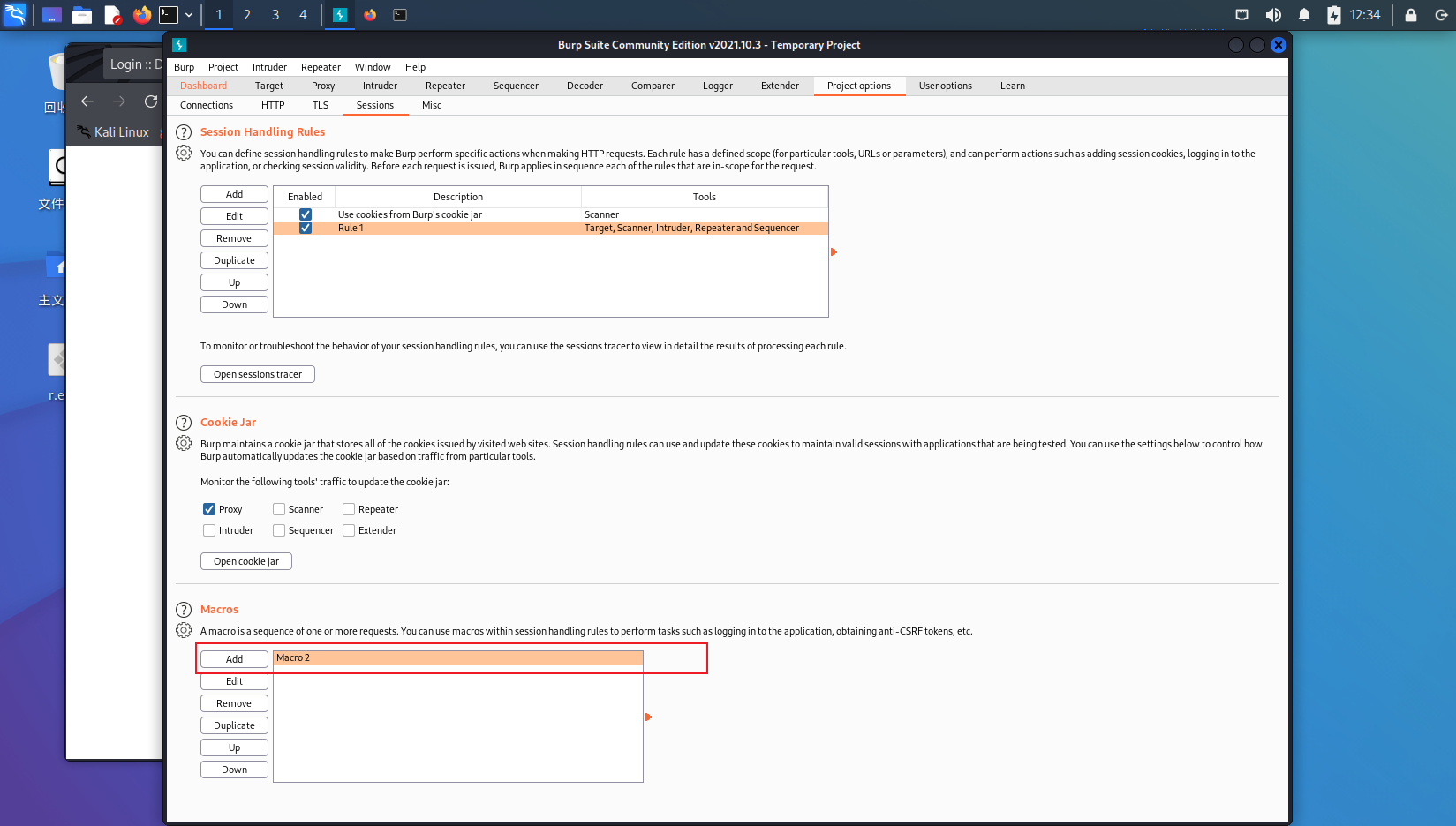This screenshot has height=826, width=1456.
Task: Open the Connections sub-tab
Action: click(x=207, y=105)
